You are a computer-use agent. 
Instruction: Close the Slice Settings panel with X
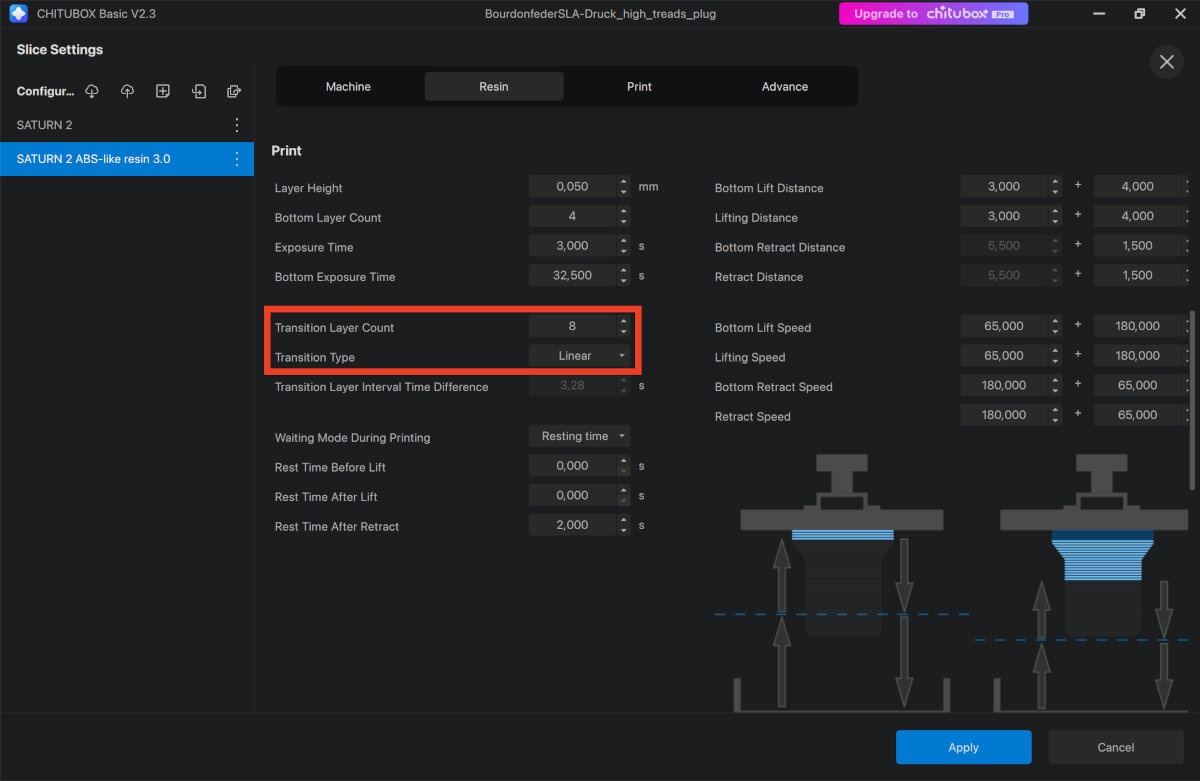tap(1166, 62)
